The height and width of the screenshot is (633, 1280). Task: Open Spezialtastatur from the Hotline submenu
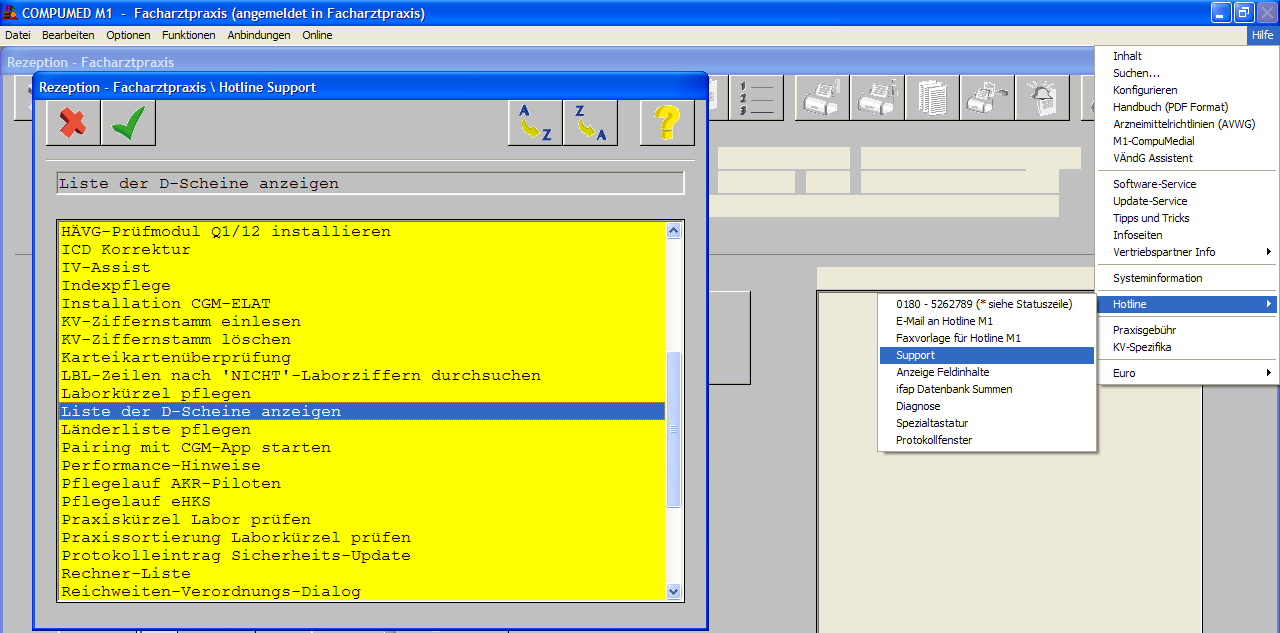[x=987, y=423]
